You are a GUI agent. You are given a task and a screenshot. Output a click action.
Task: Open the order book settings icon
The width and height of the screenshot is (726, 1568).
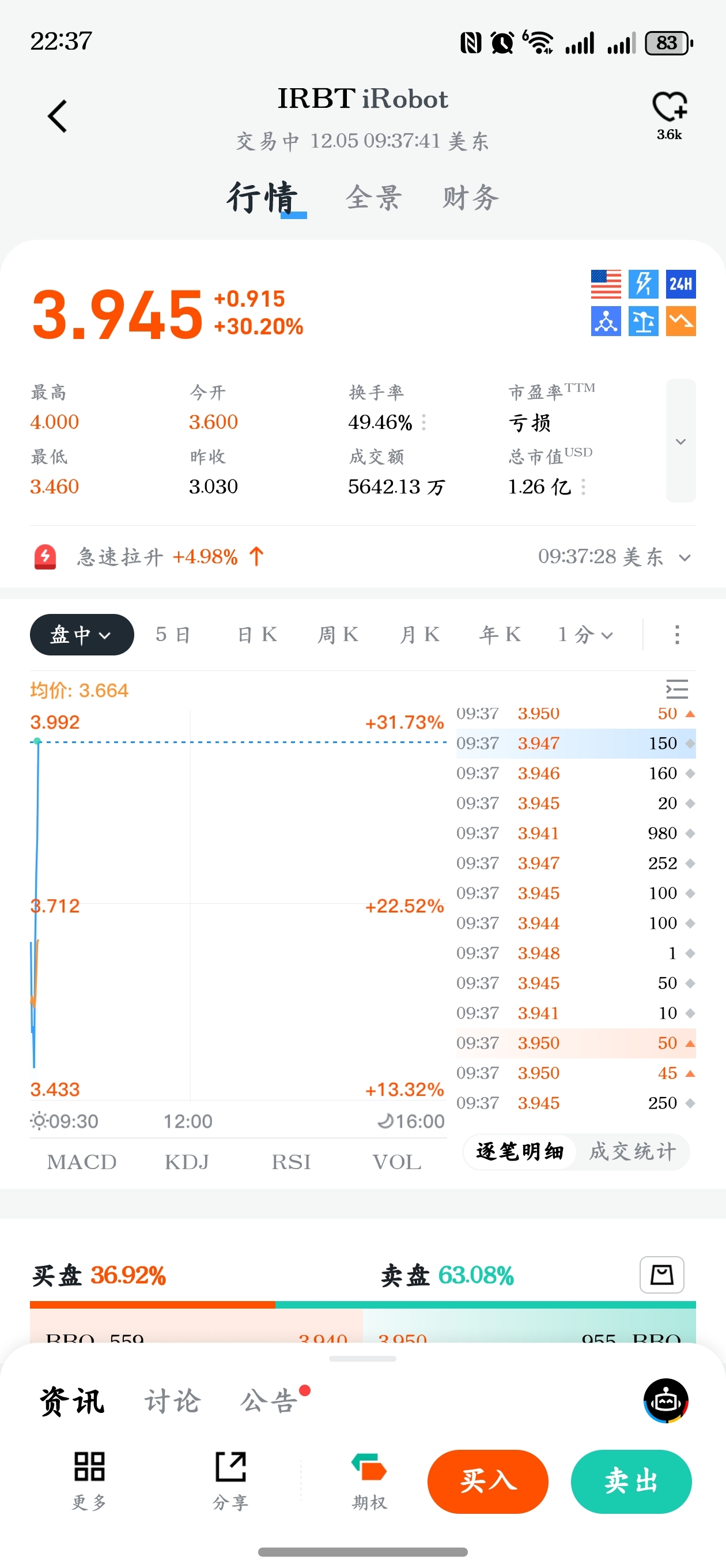click(x=661, y=1275)
